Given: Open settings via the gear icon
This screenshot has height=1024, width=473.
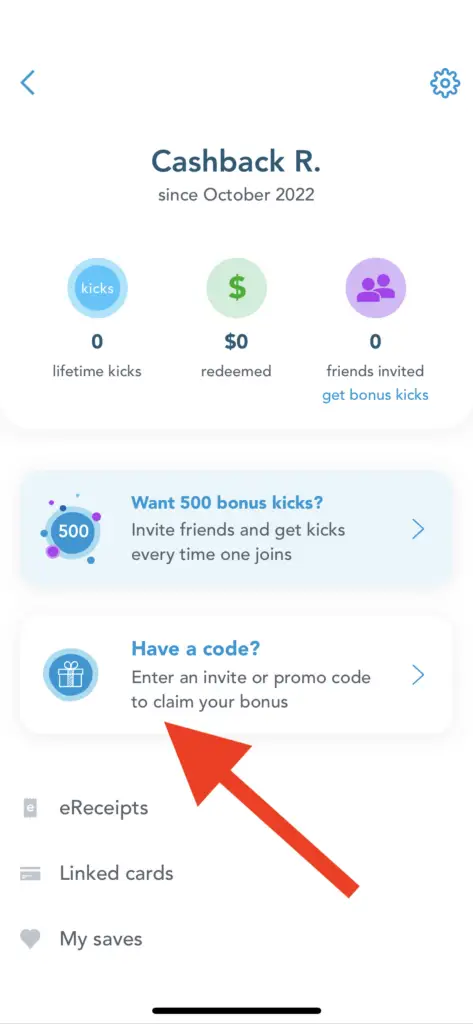Looking at the screenshot, I should click(x=444, y=84).
